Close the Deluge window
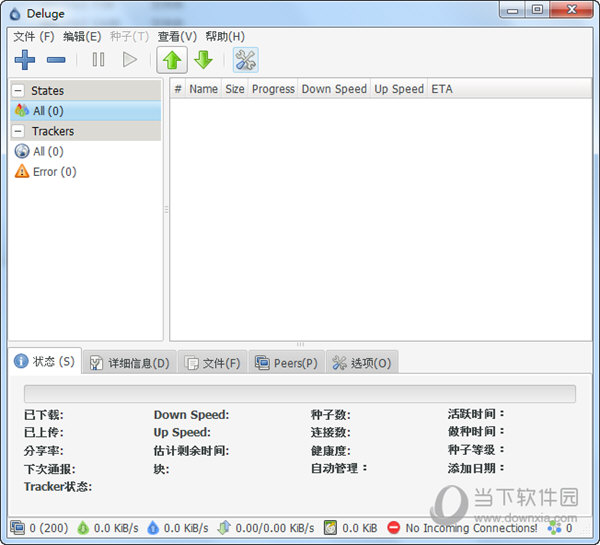The width and height of the screenshot is (600, 545). pyautogui.click(x=572, y=10)
